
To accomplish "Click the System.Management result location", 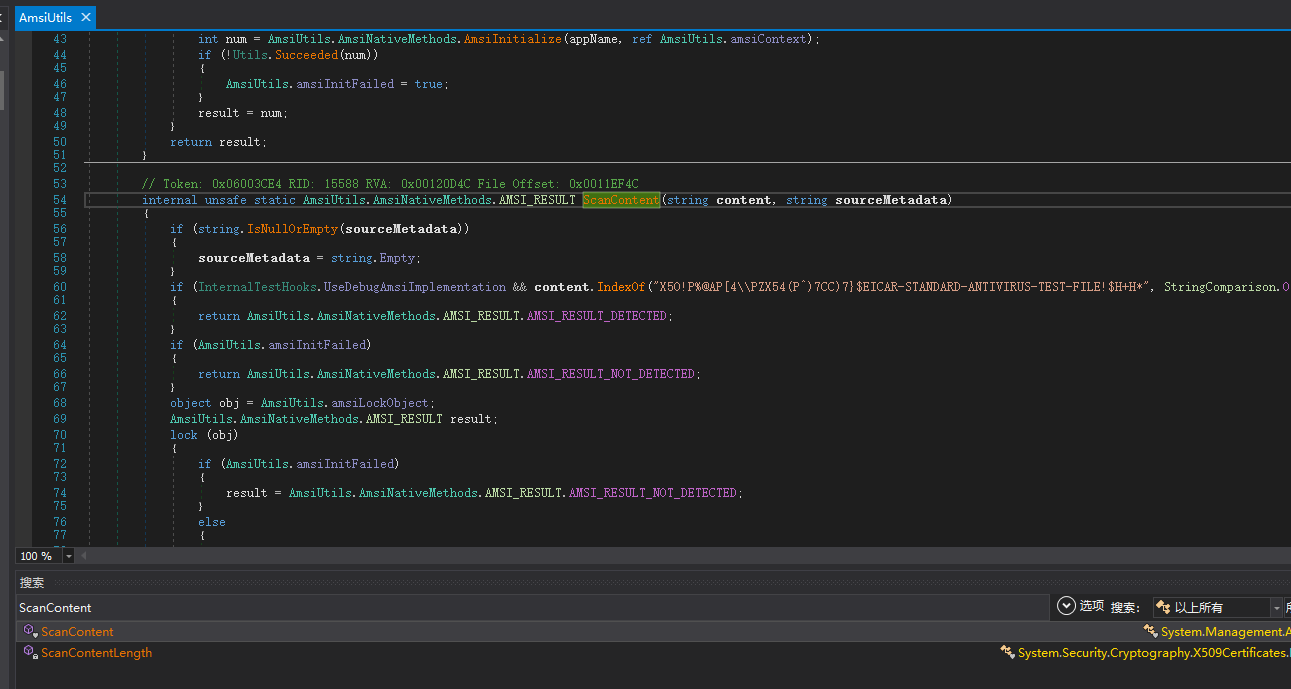I will click(x=1225, y=632).
